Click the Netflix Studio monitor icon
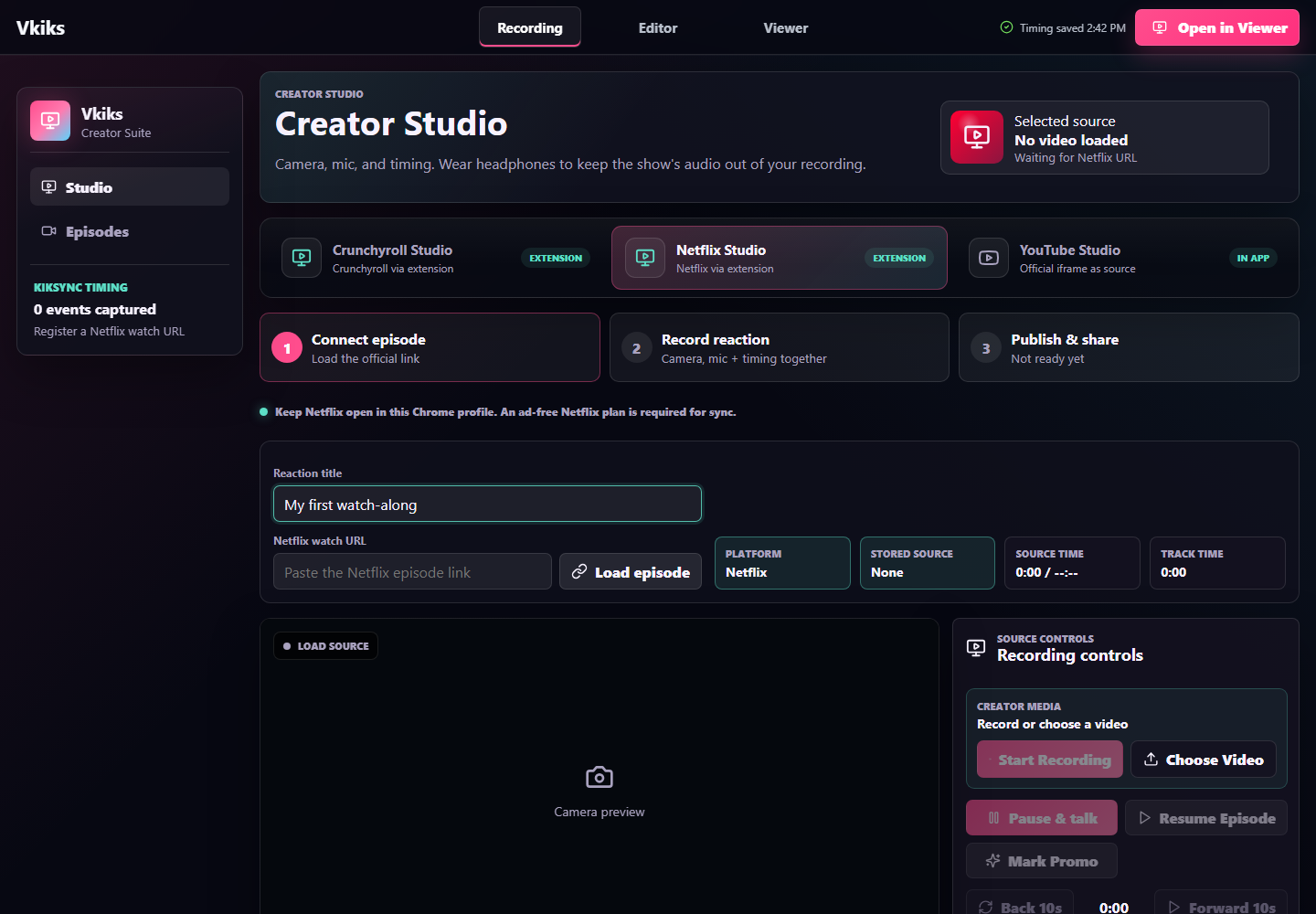 tap(645, 258)
